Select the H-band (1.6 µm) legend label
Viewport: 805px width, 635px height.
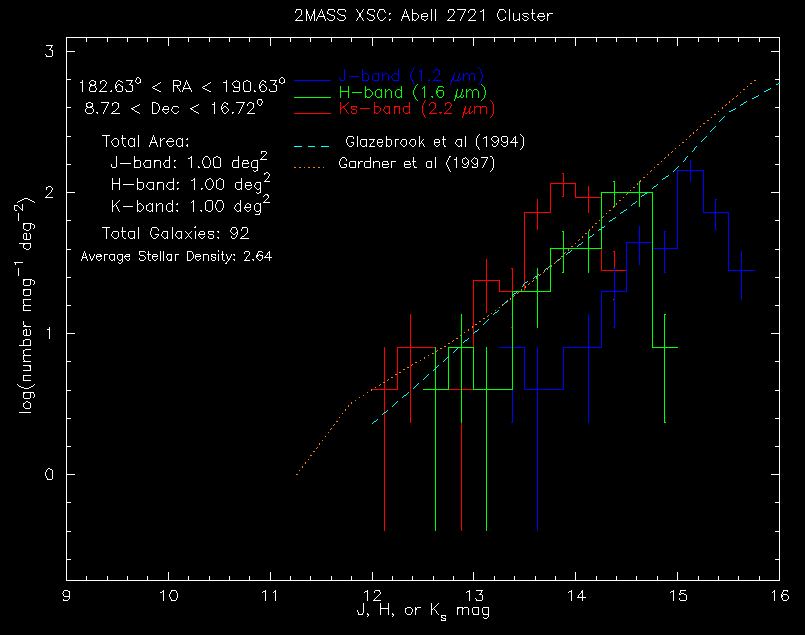(x=412, y=92)
